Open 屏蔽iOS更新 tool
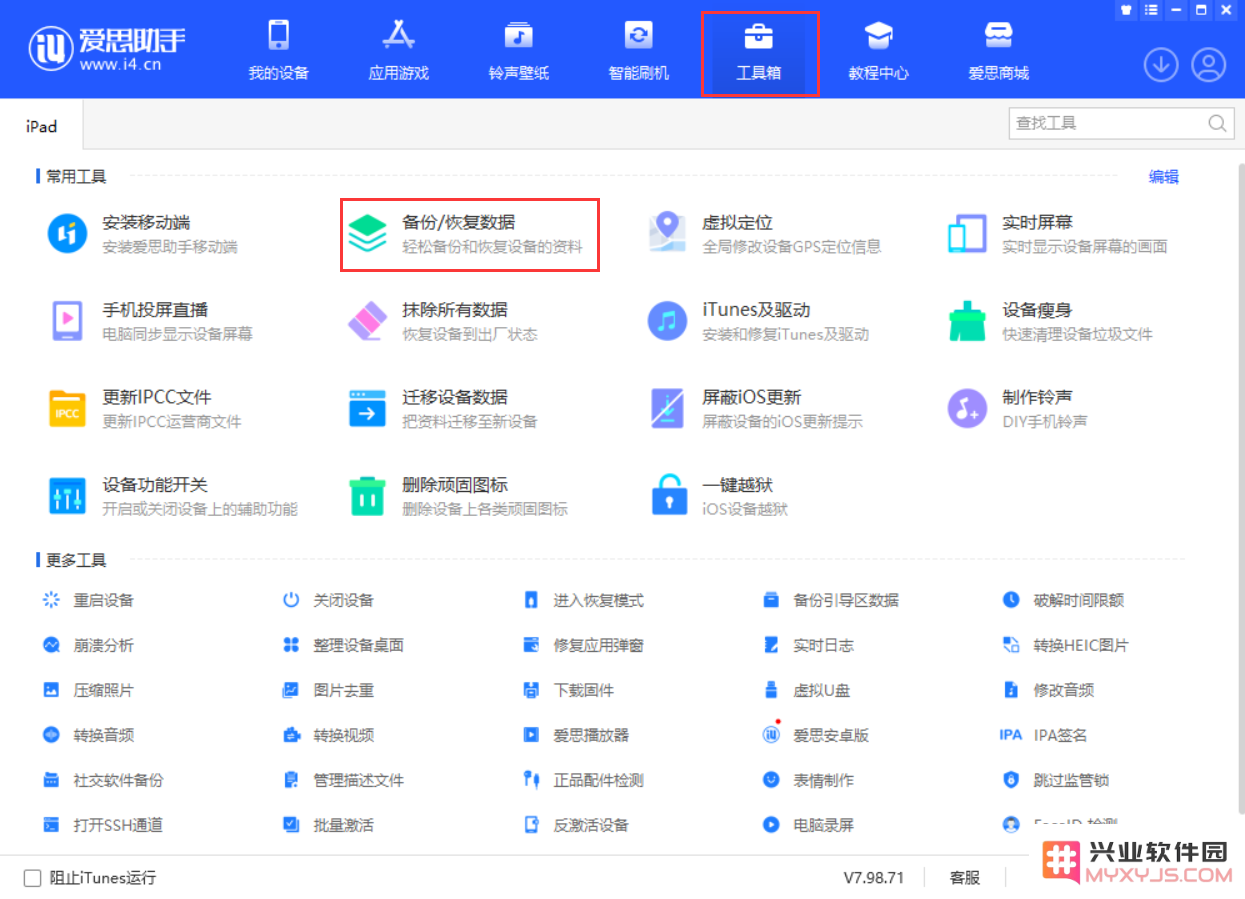 pos(755,408)
